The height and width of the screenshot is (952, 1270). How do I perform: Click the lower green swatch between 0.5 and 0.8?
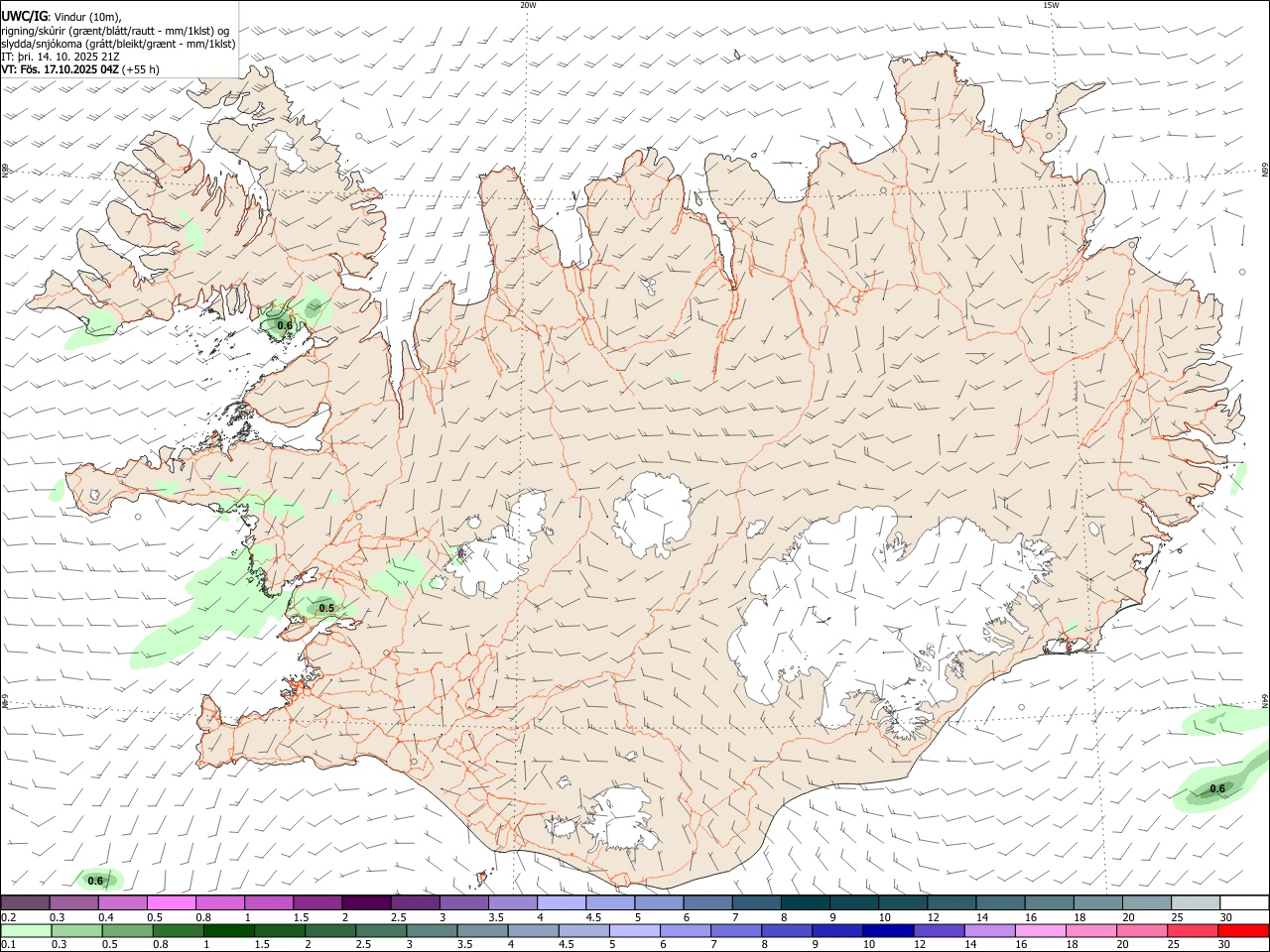click(127, 931)
